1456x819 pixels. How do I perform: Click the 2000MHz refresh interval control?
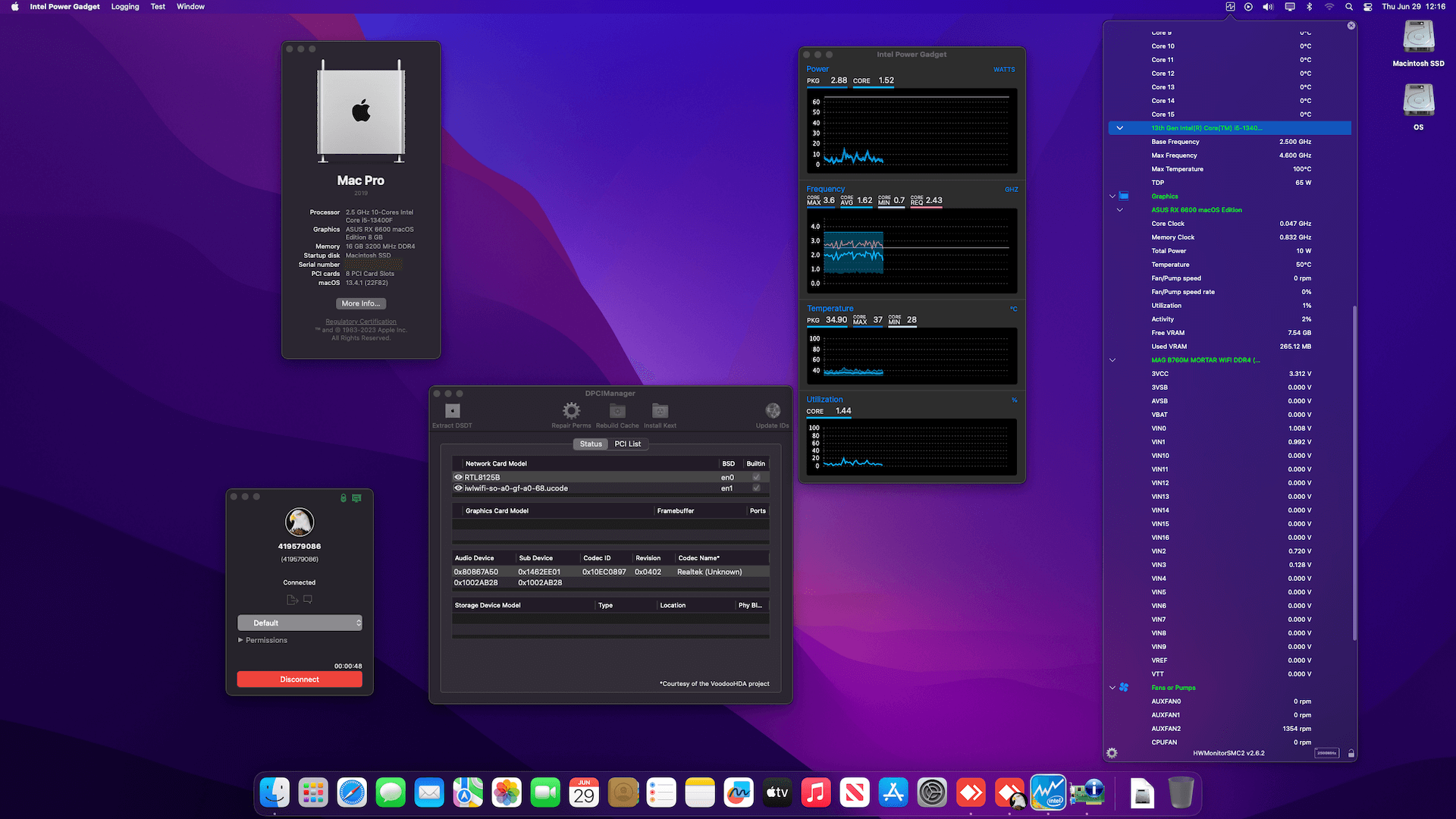tap(1328, 753)
